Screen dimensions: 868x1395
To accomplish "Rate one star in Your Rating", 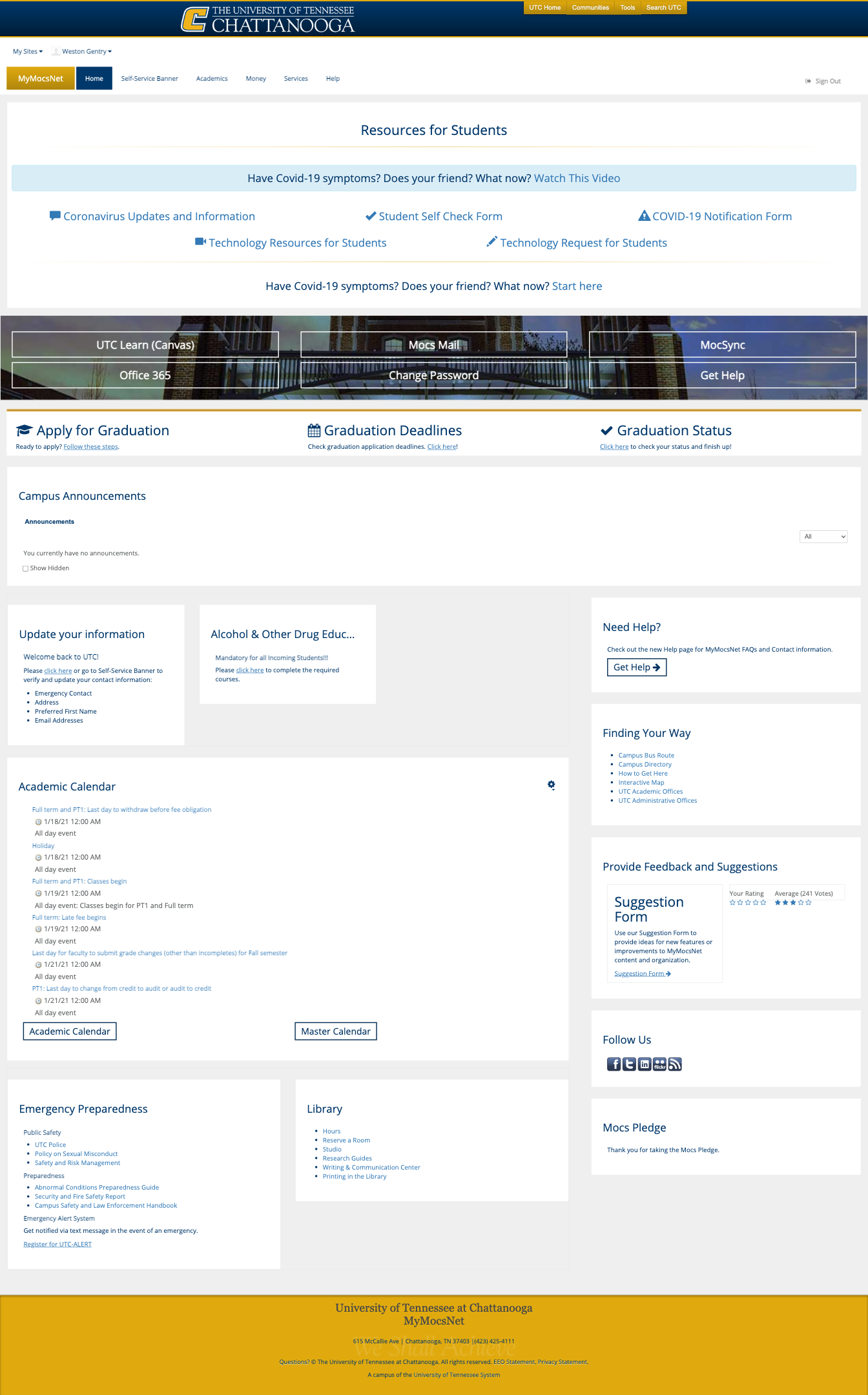I will tap(732, 903).
